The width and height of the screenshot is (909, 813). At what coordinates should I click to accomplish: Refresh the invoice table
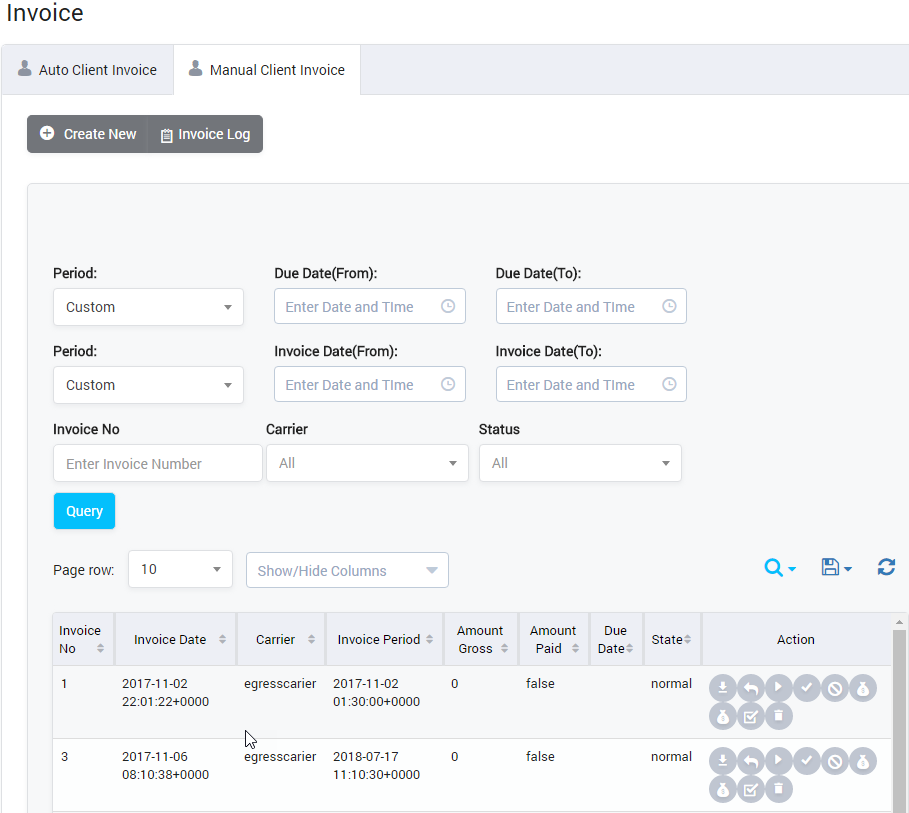point(886,567)
